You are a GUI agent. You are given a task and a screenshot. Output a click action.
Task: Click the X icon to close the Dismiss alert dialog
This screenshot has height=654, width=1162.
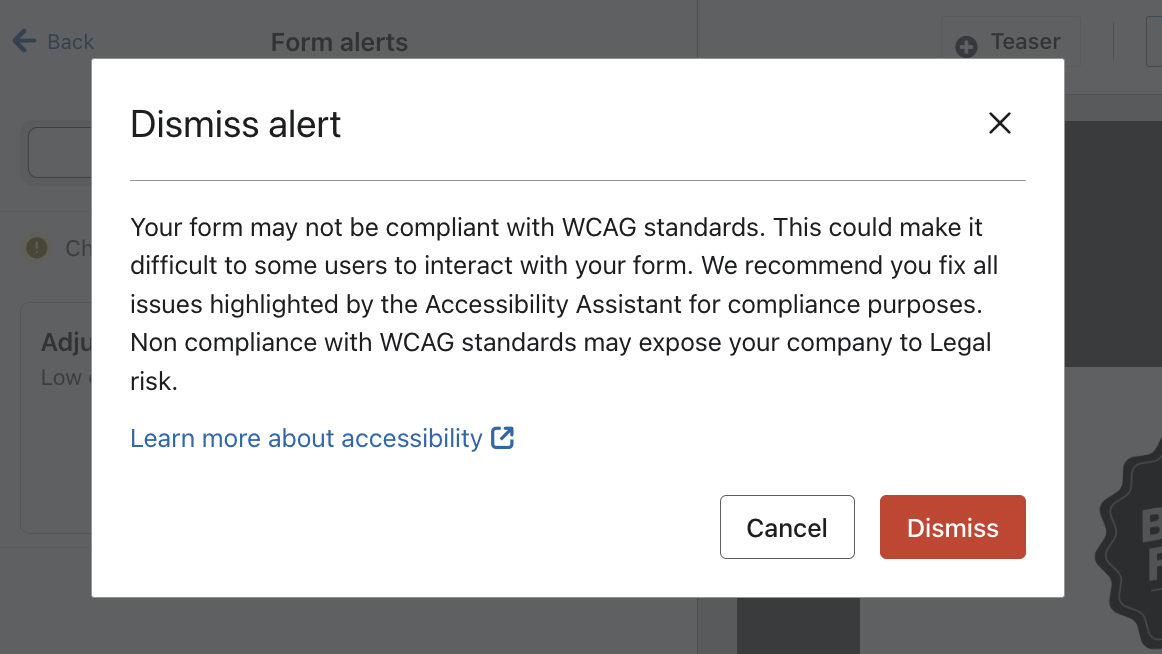(999, 123)
